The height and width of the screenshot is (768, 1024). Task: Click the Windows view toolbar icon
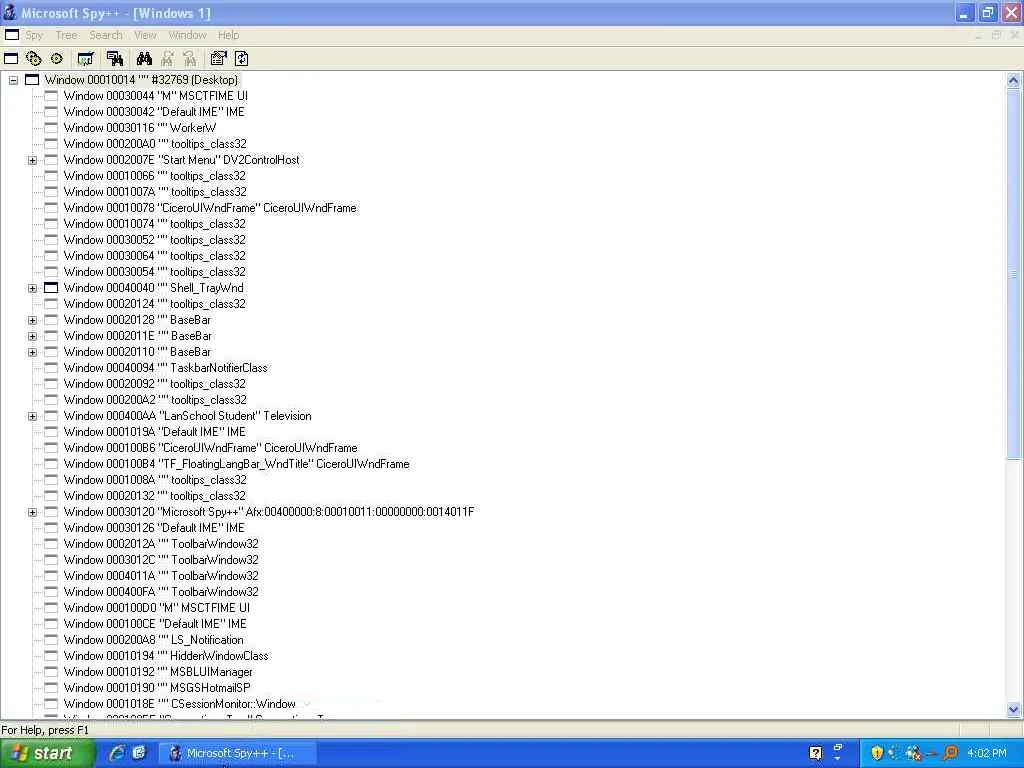tap(11, 59)
